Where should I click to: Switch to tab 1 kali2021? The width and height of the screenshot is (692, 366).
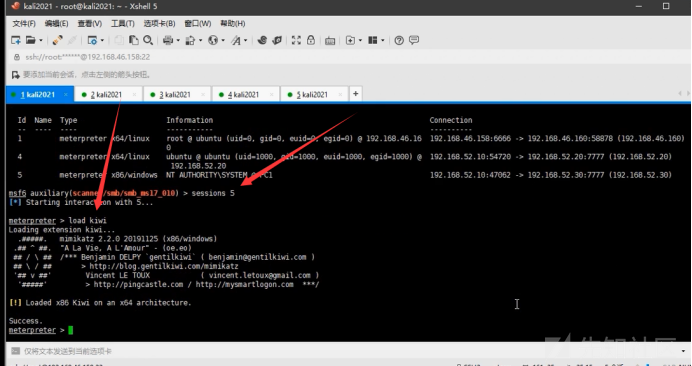point(40,94)
